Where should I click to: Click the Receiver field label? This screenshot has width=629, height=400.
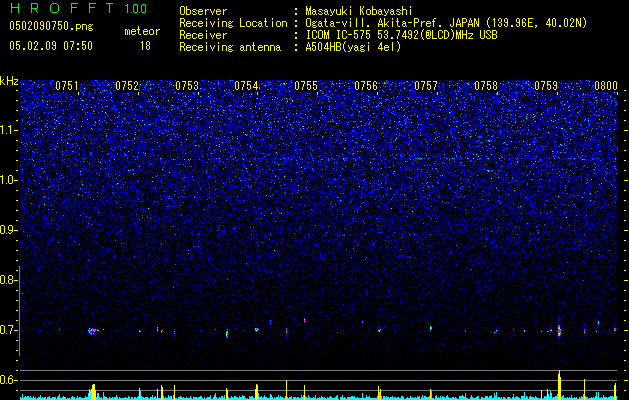203,35
